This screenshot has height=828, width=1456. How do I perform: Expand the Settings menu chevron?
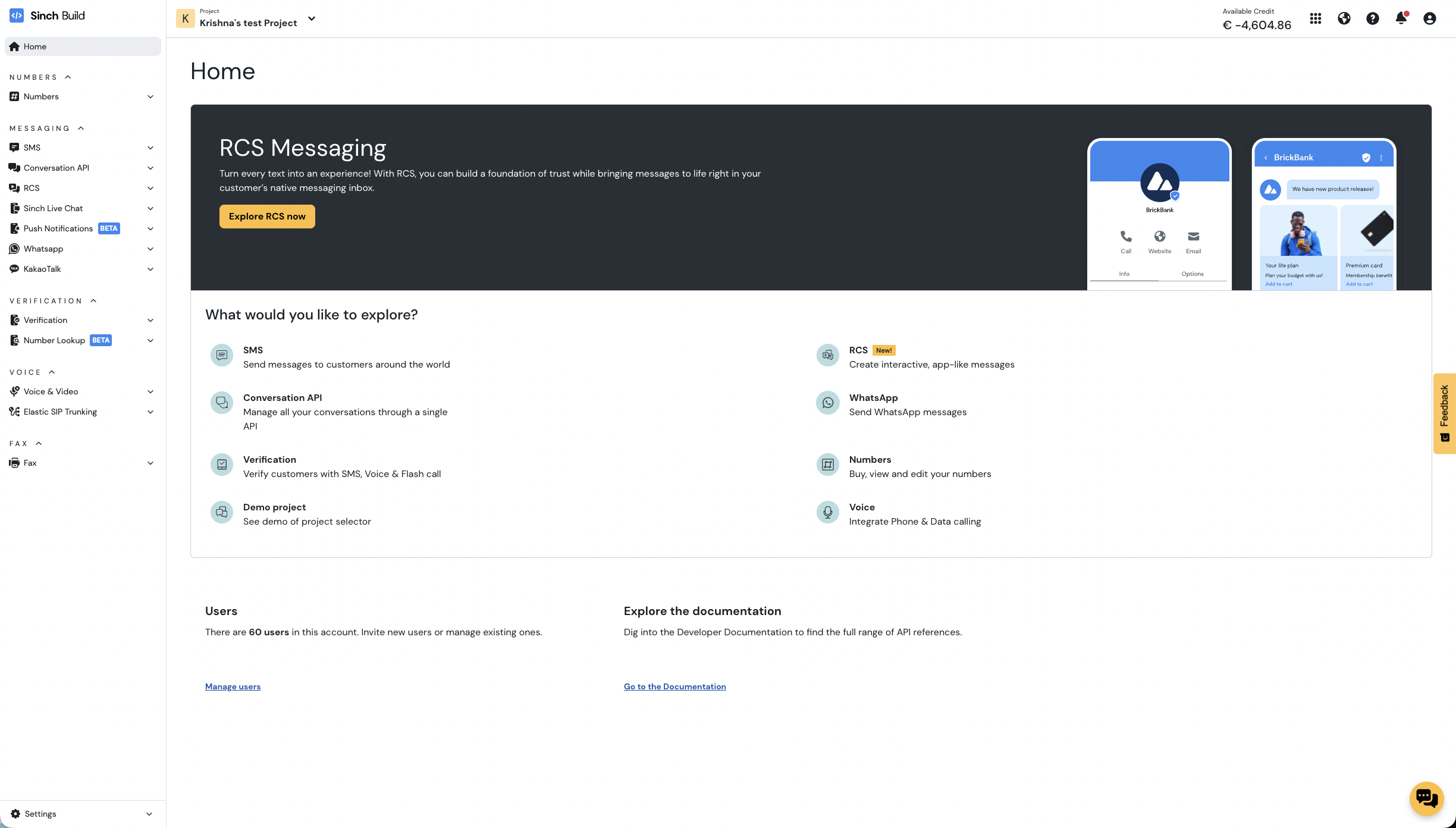[149, 814]
